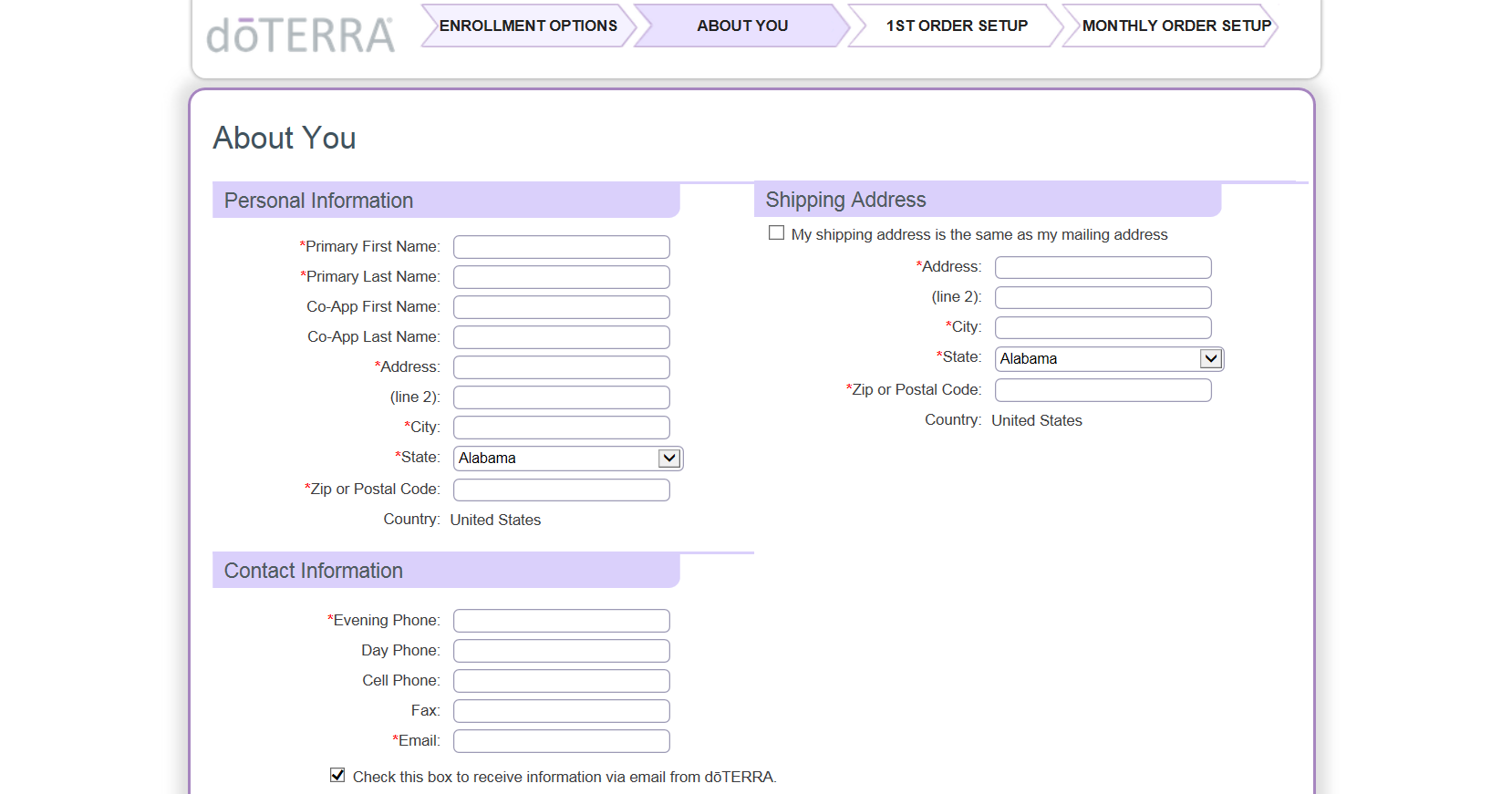Click the Shipping Address City field
Viewport: 1512px width, 794px height.
tap(1103, 327)
